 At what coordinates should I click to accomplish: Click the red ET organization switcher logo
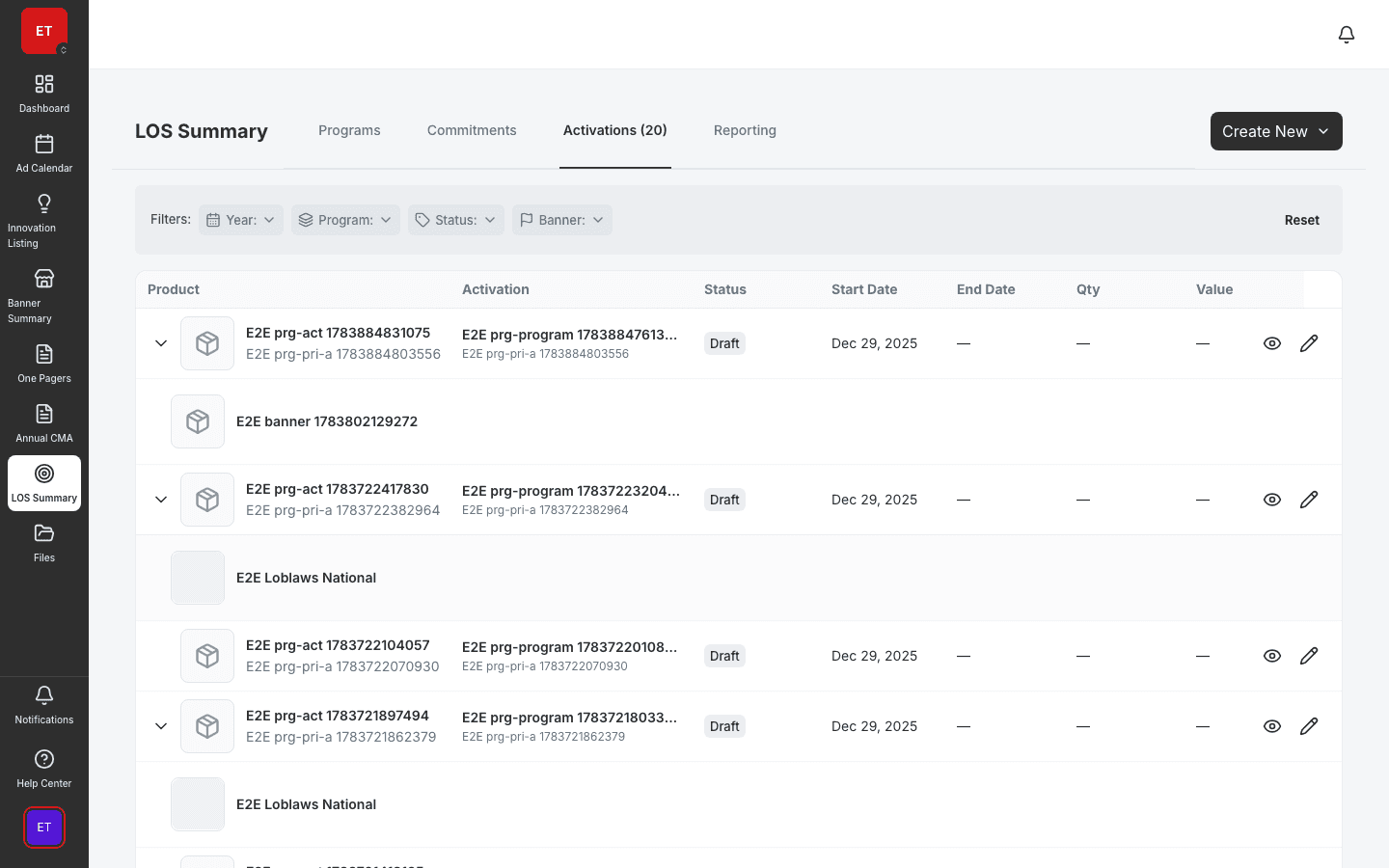pyautogui.click(x=44, y=31)
